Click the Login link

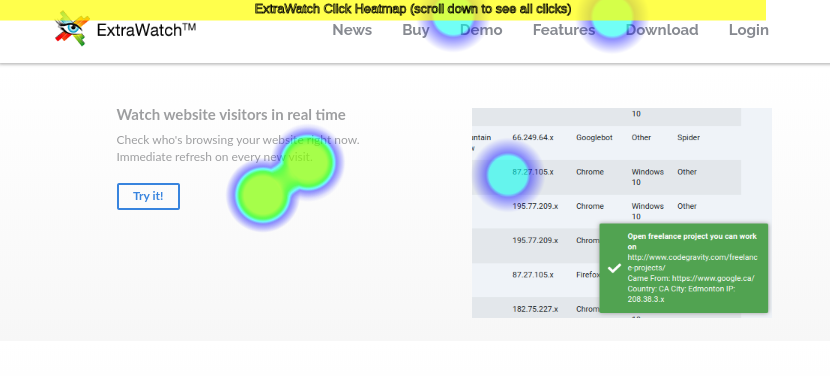pyautogui.click(x=748, y=30)
